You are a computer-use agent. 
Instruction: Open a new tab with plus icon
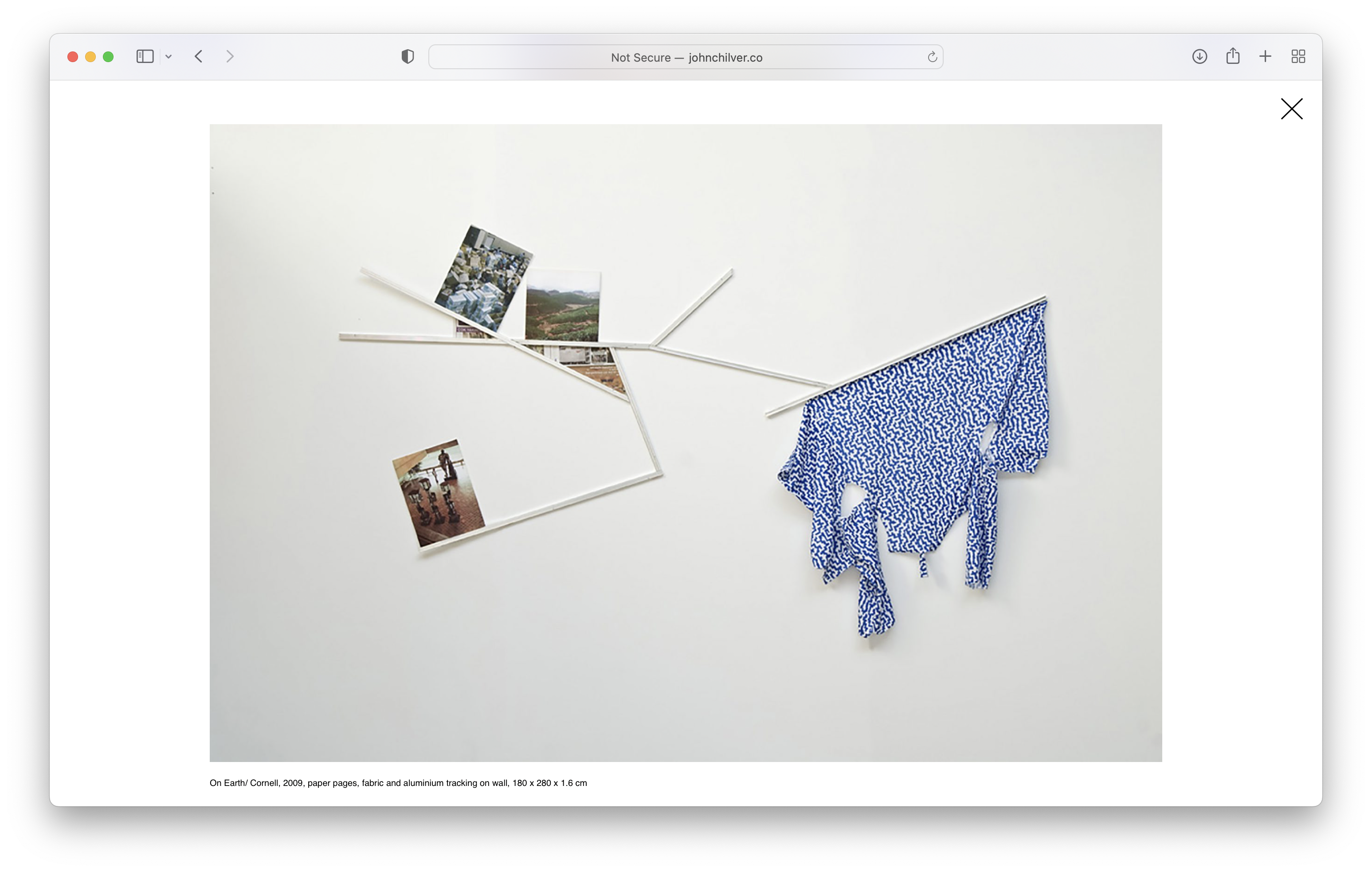pyautogui.click(x=1265, y=56)
